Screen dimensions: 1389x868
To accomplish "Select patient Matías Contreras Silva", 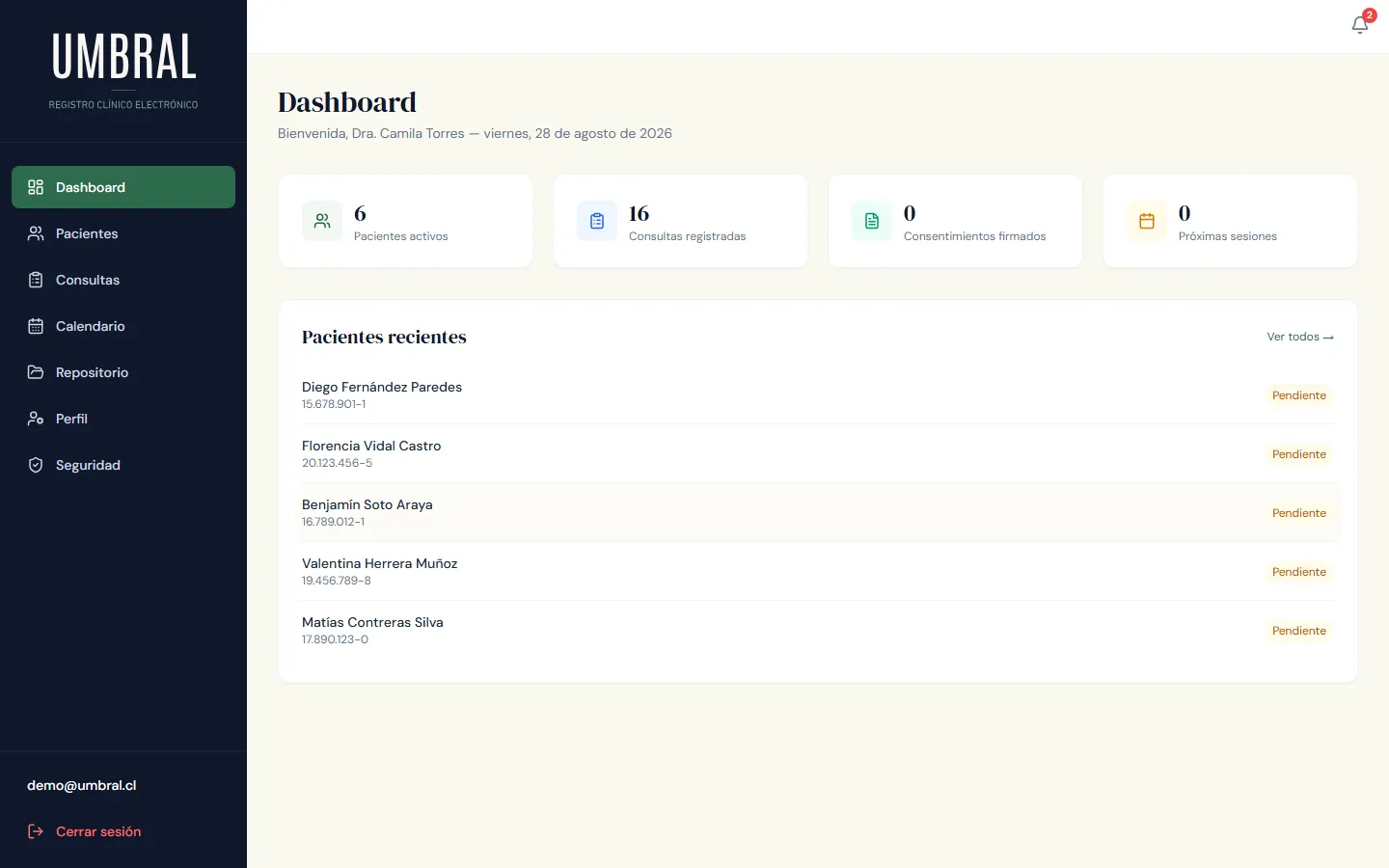I will point(818,631).
